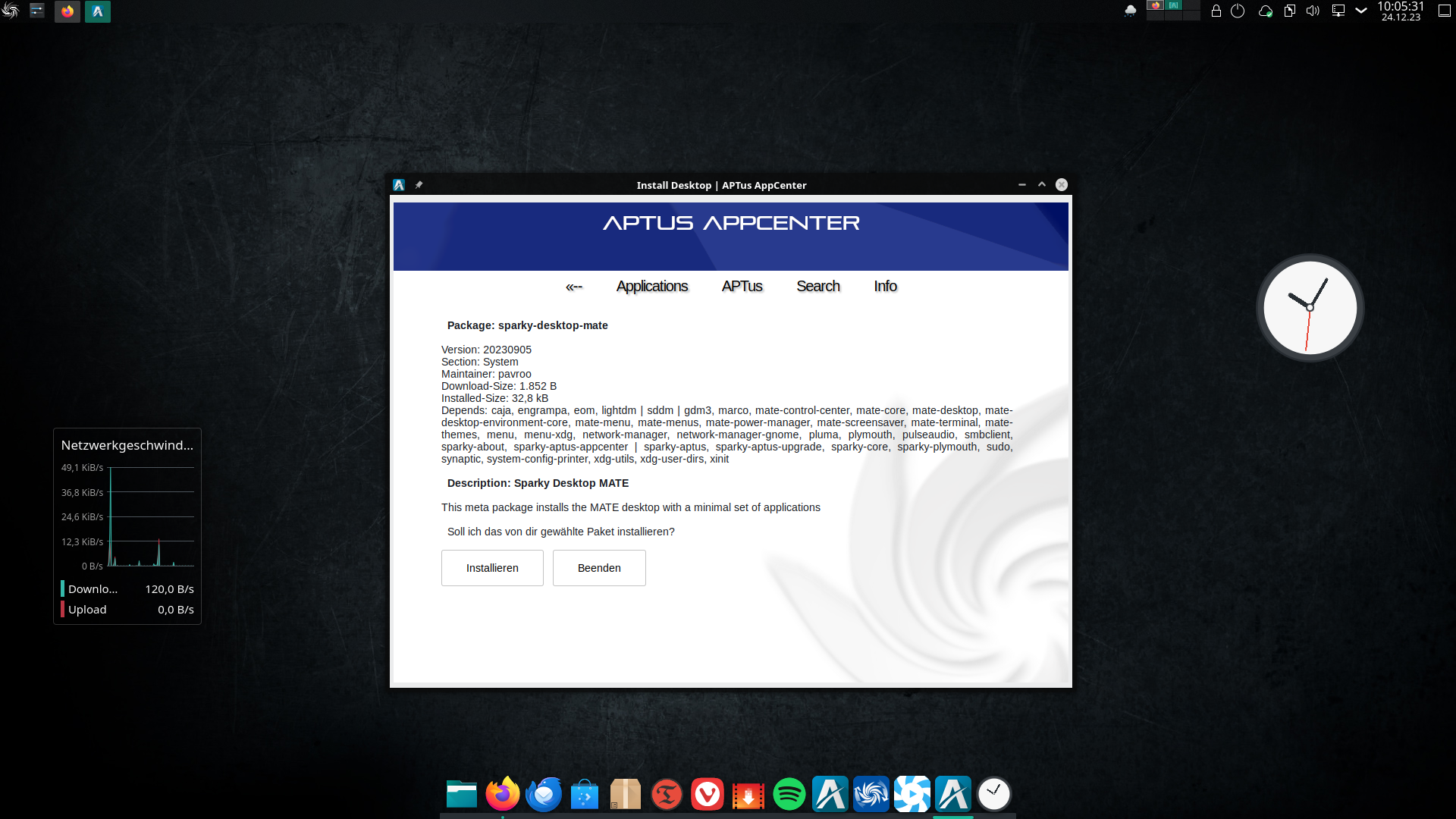Image resolution: width=1456 pixels, height=819 pixels.
Task: Click the Beenden button
Action: (x=599, y=568)
